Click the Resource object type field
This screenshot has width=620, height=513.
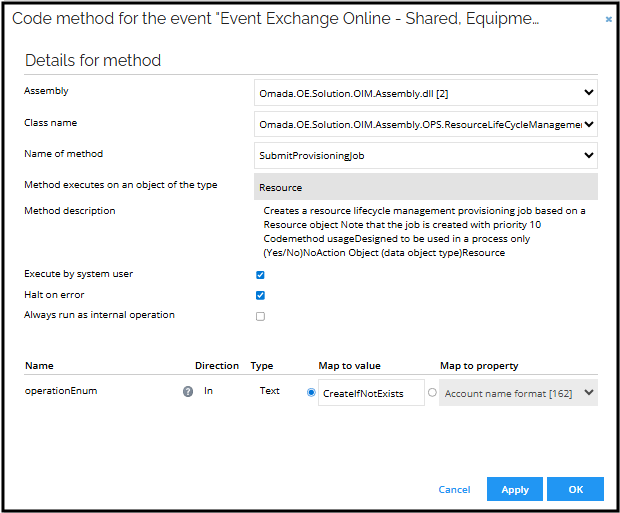(426, 187)
